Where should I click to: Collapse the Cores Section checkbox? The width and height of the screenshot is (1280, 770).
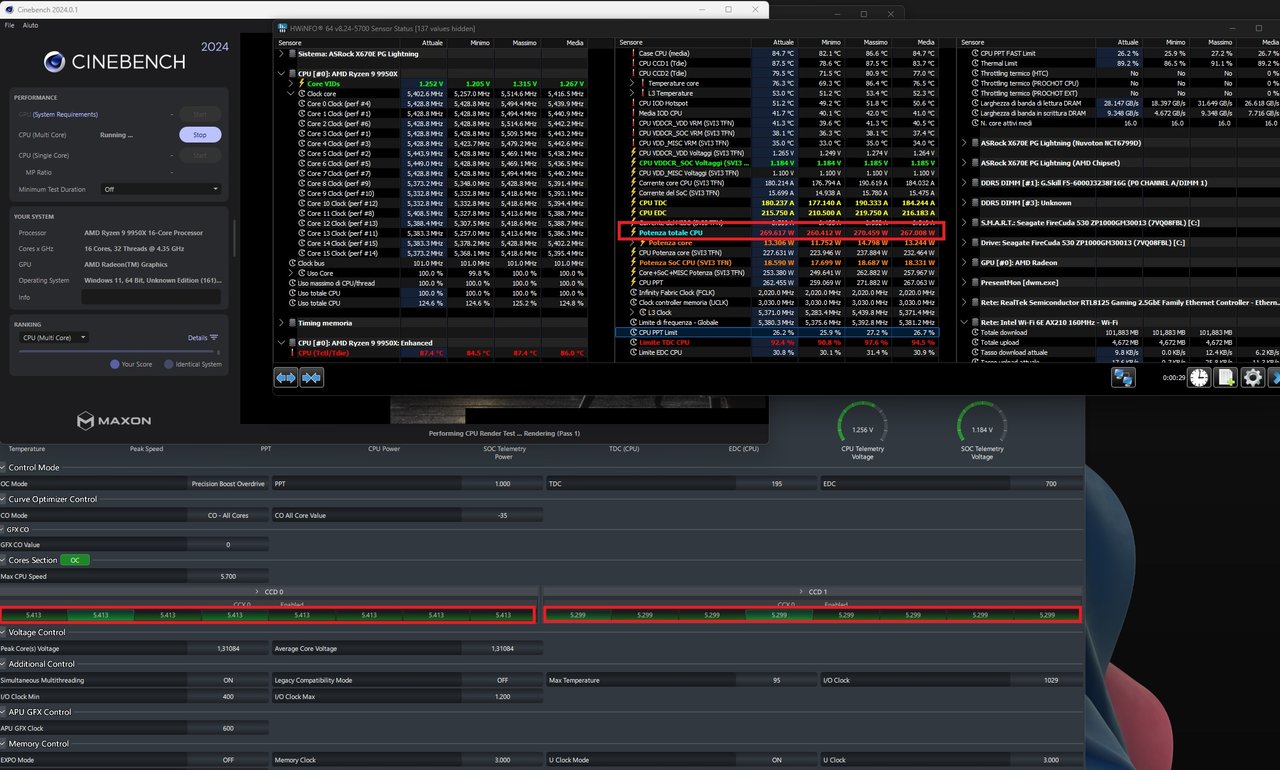tap(3, 560)
